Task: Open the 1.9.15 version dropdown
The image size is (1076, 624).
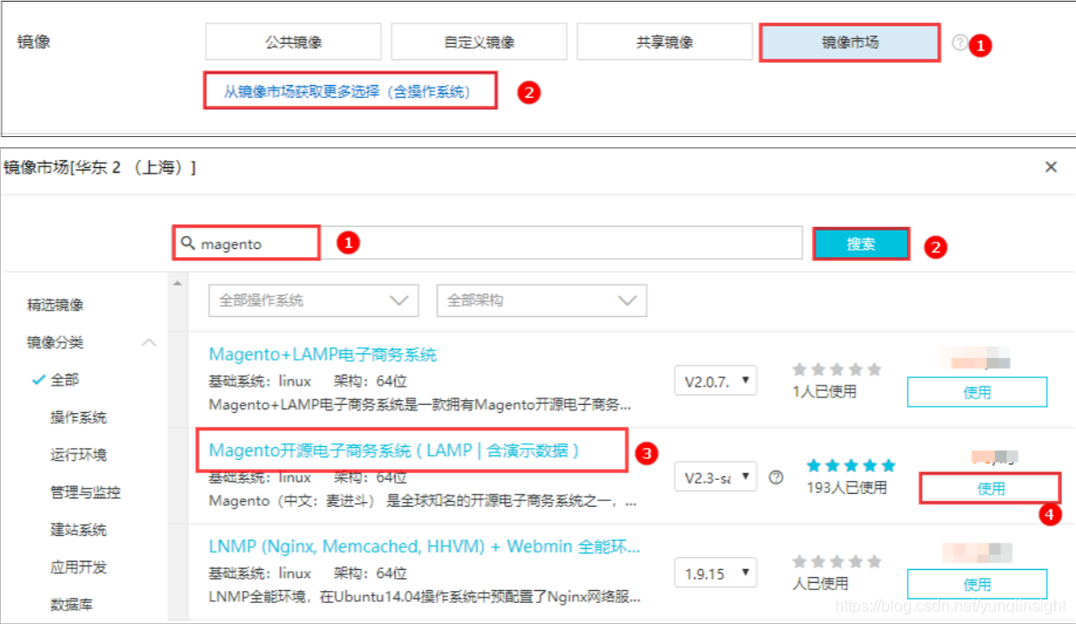Action: pyautogui.click(x=716, y=573)
